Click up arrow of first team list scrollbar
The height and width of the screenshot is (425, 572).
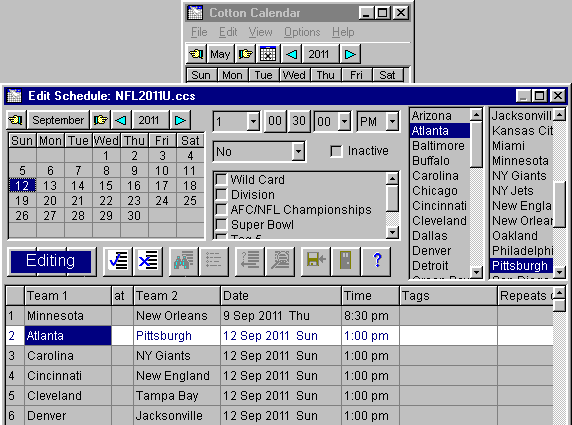[x=476, y=115]
